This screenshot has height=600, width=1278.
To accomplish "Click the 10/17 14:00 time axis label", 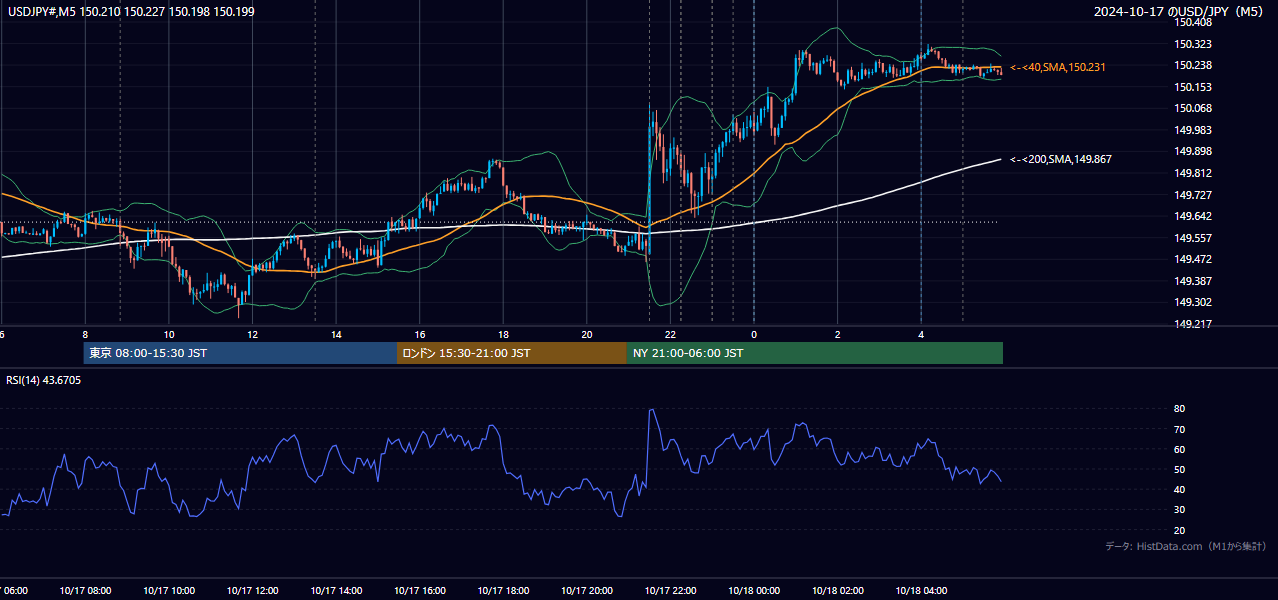I will tap(336, 591).
